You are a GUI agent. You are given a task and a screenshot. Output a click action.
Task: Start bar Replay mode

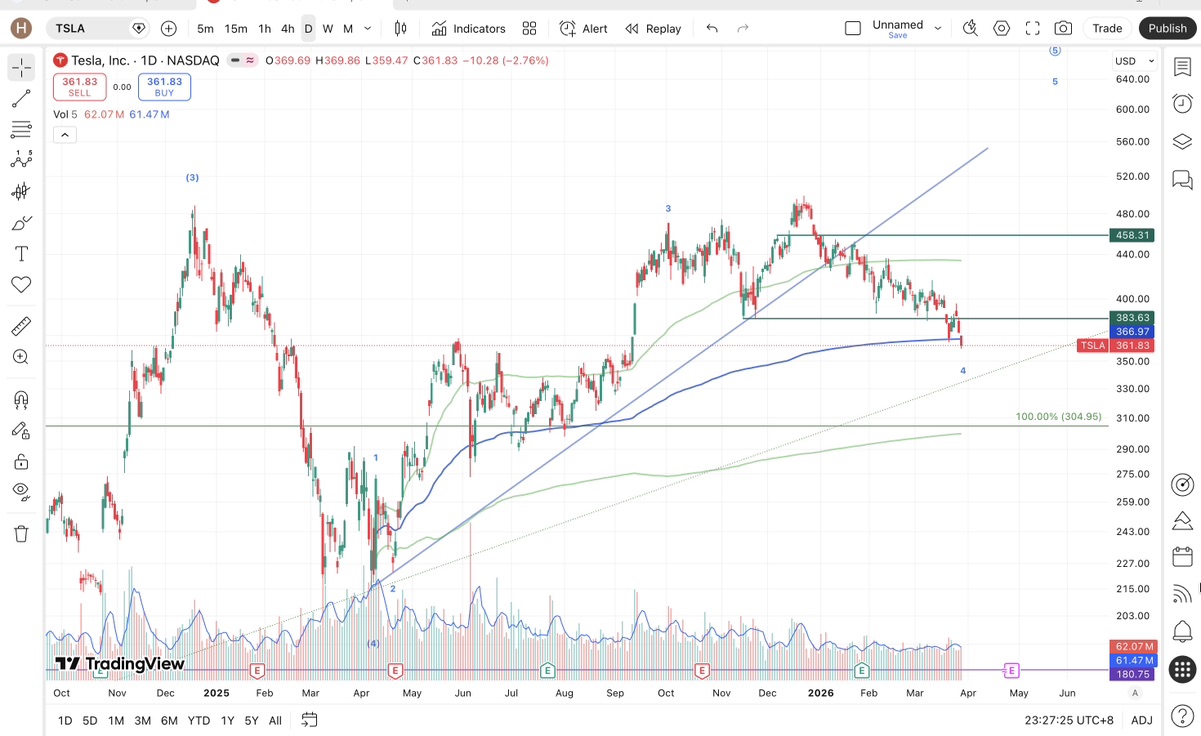point(653,28)
